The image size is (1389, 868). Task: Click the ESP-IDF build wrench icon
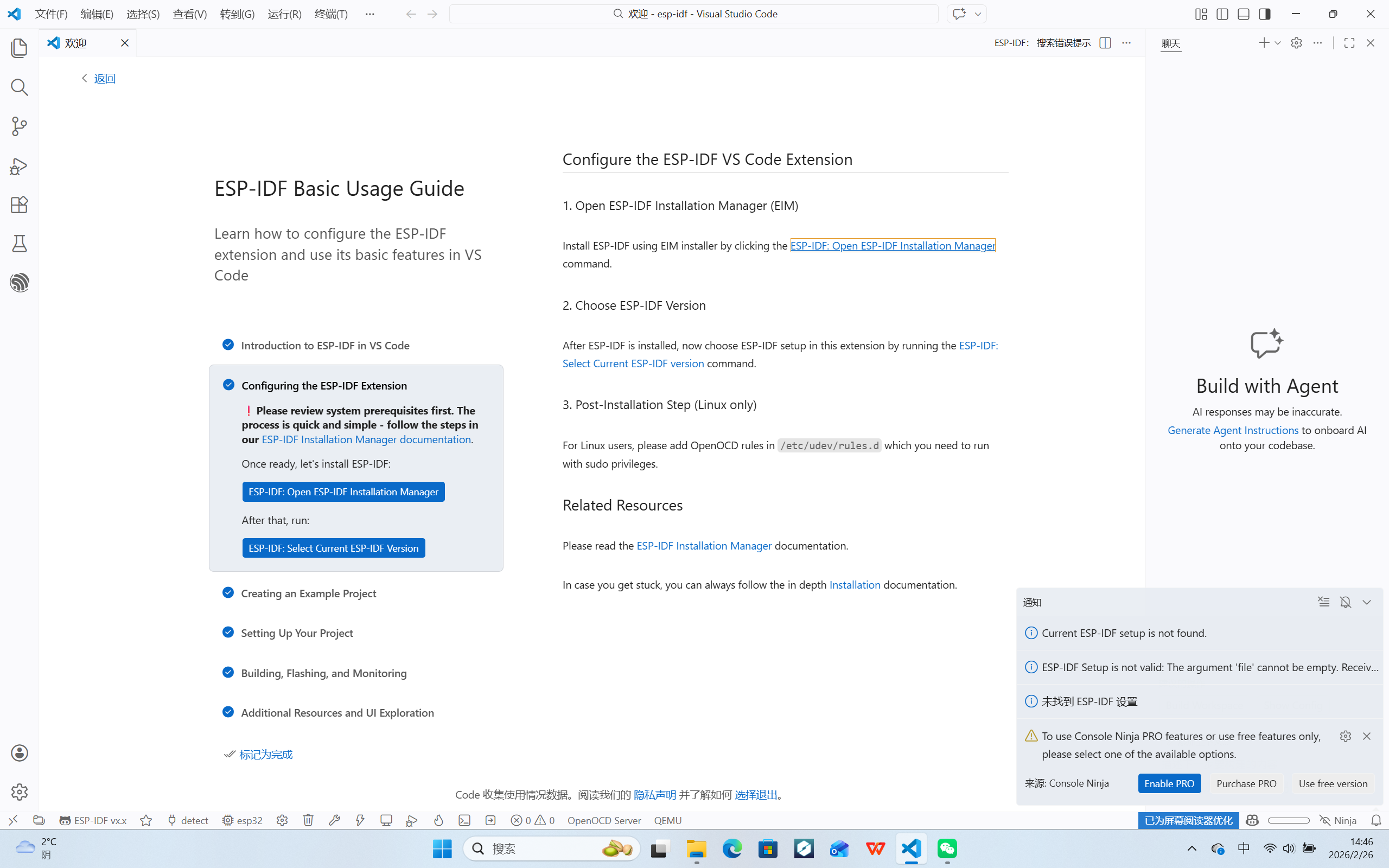pos(334,820)
